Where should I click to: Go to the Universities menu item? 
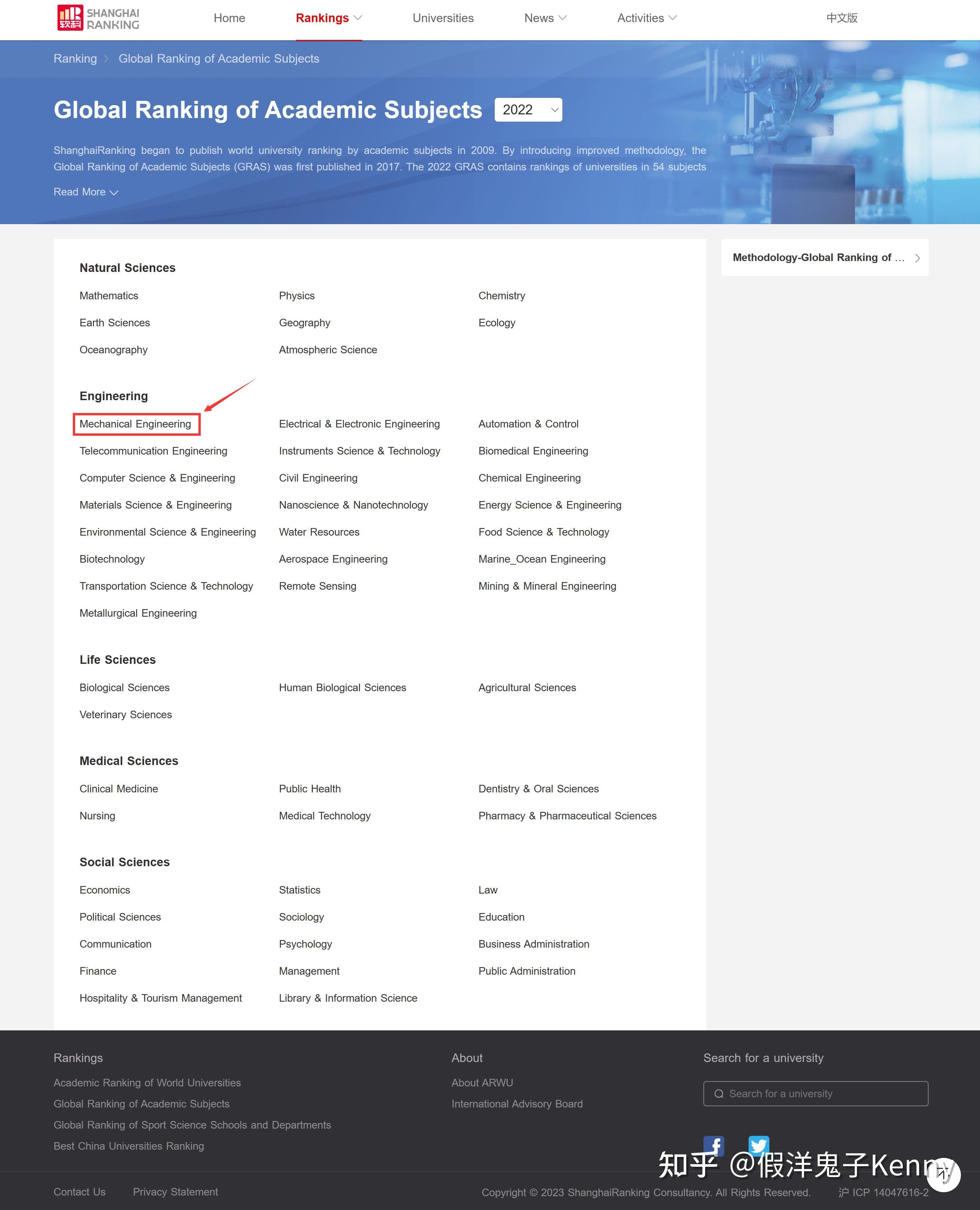tap(443, 18)
